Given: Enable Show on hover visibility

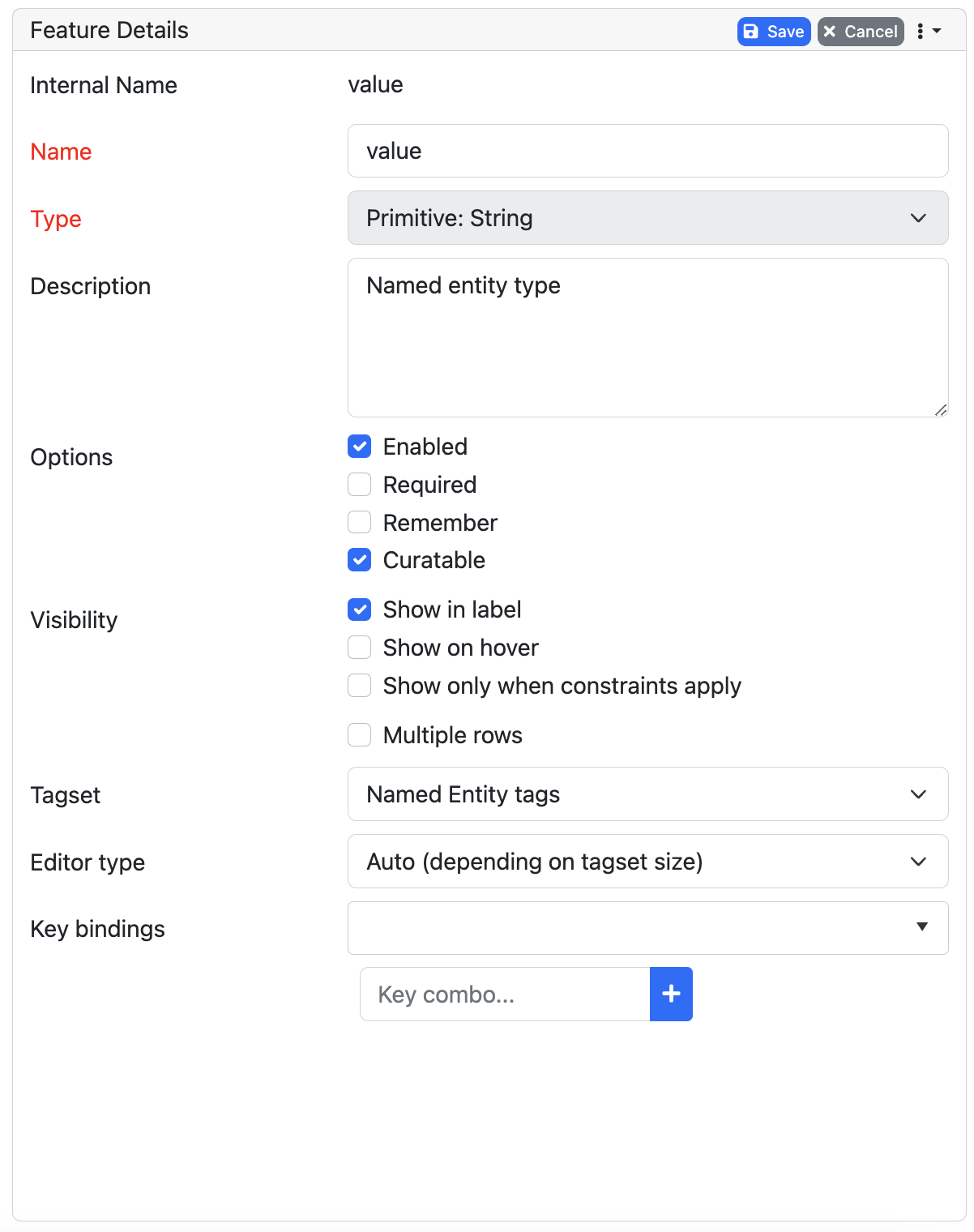Looking at the screenshot, I should (x=359, y=647).
